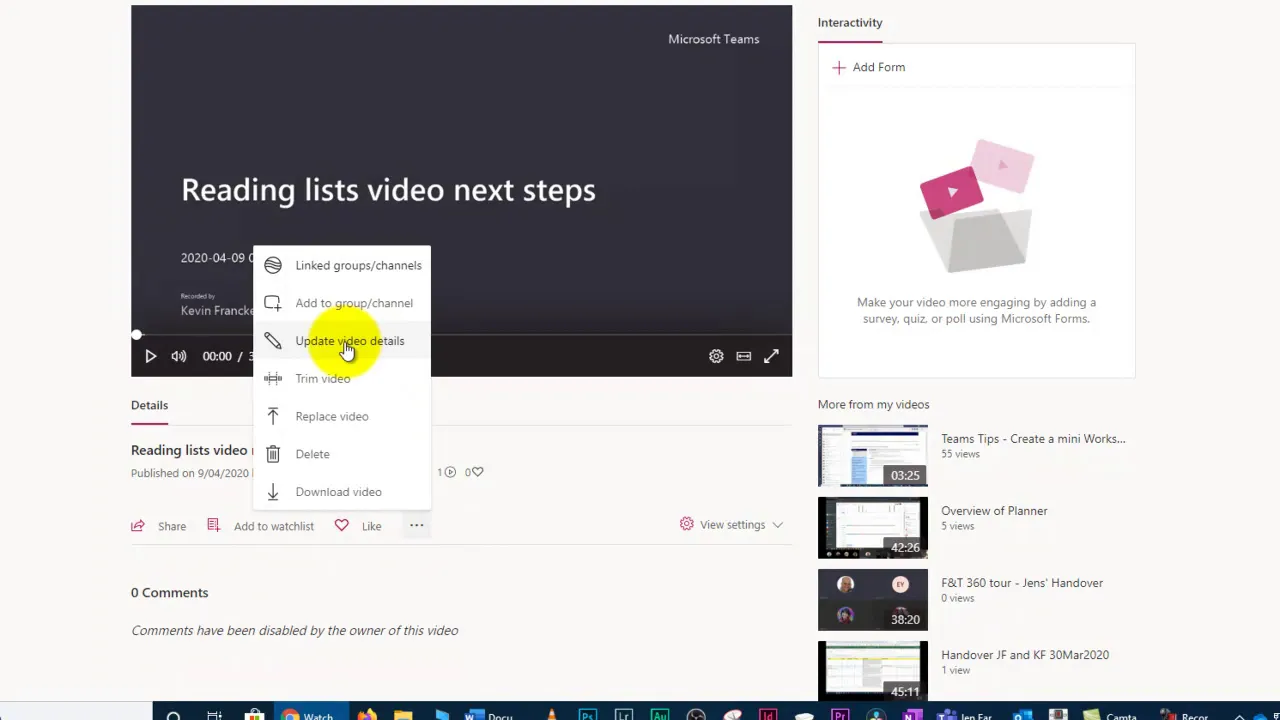Open Word 'Docu' window in taskbar
This screenshot has width=1280, height=720.
point(489,714)
